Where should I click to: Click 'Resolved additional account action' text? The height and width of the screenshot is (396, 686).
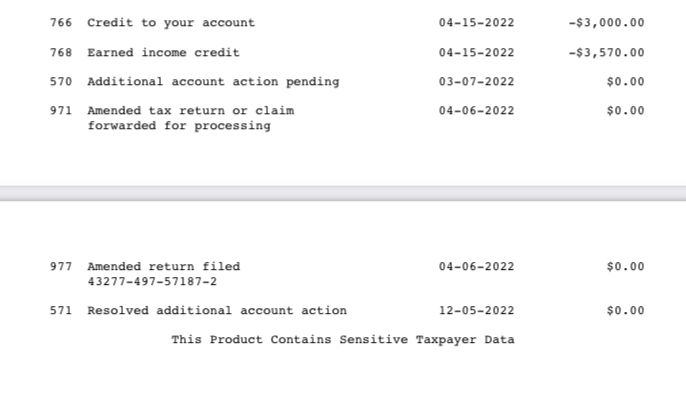coord(217,311)
